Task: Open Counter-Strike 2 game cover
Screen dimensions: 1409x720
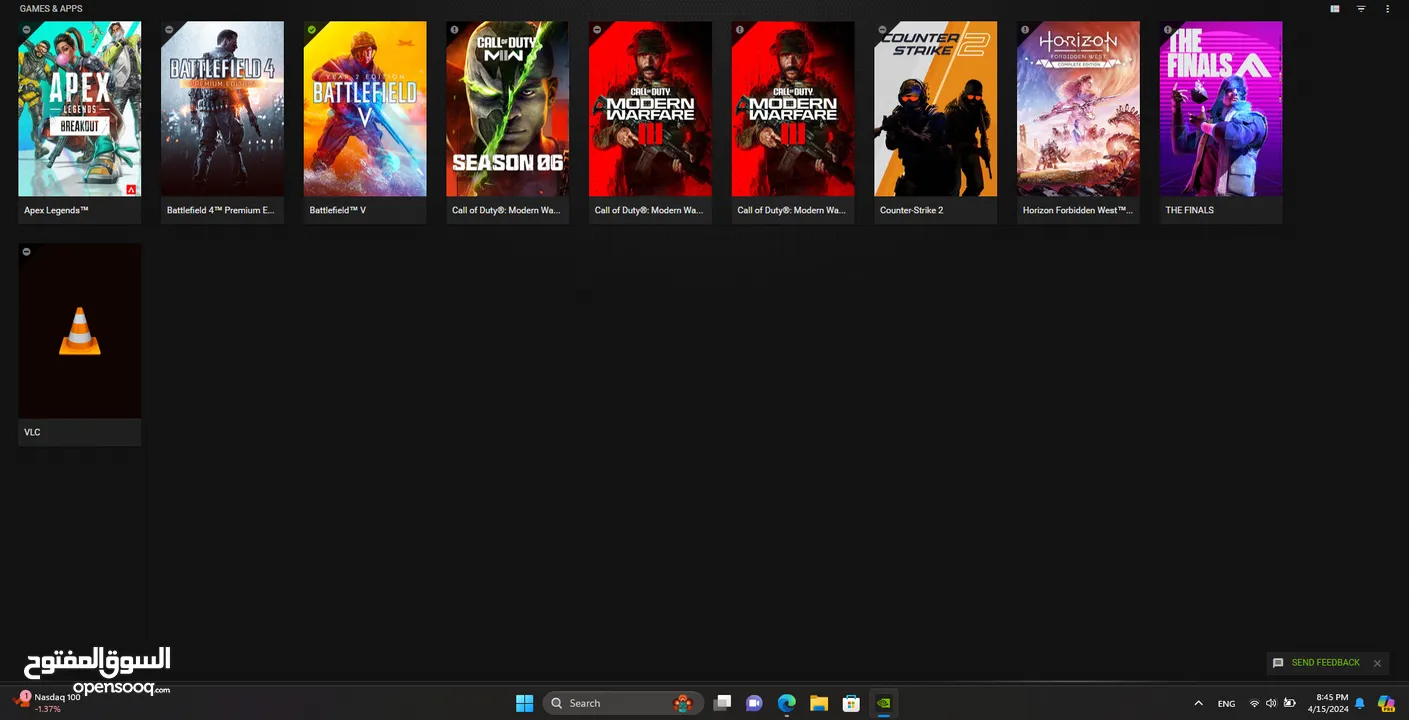Action: coord(936,109)
